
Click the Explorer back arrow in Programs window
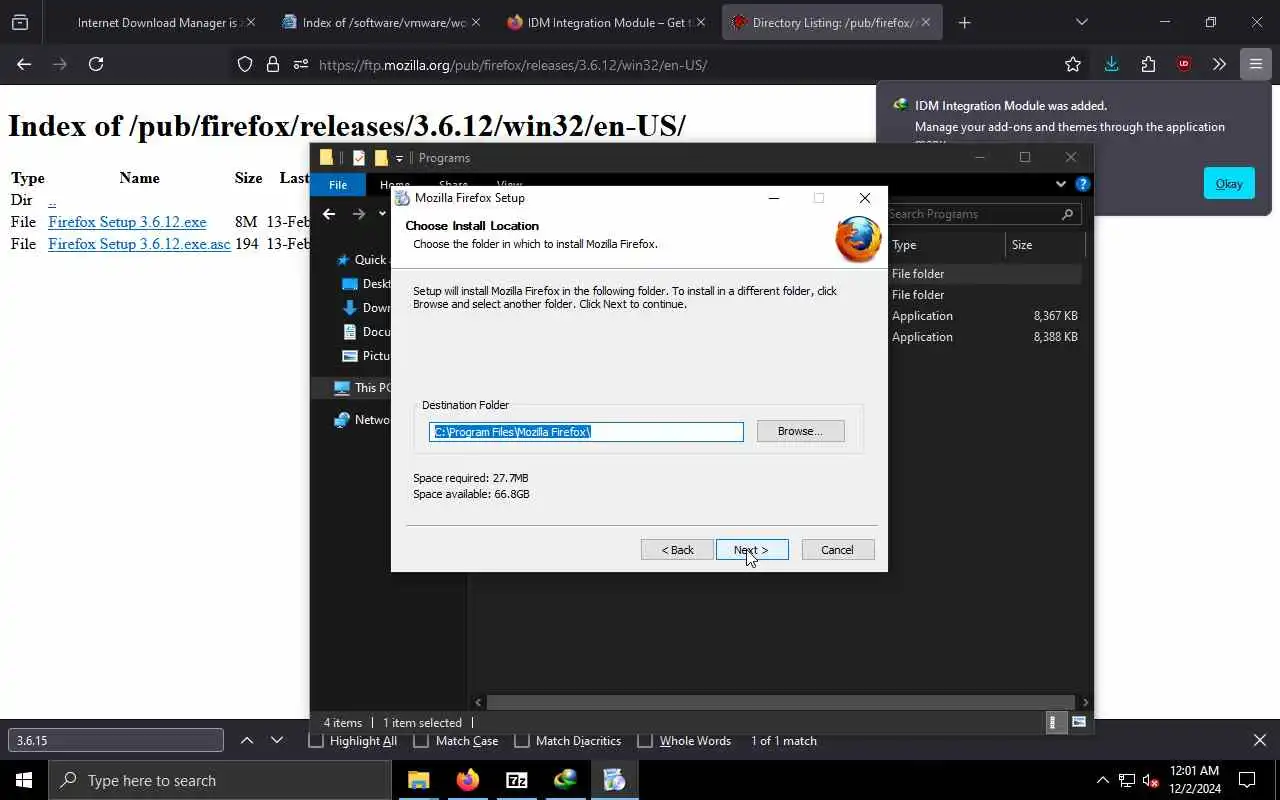point(329,214)
